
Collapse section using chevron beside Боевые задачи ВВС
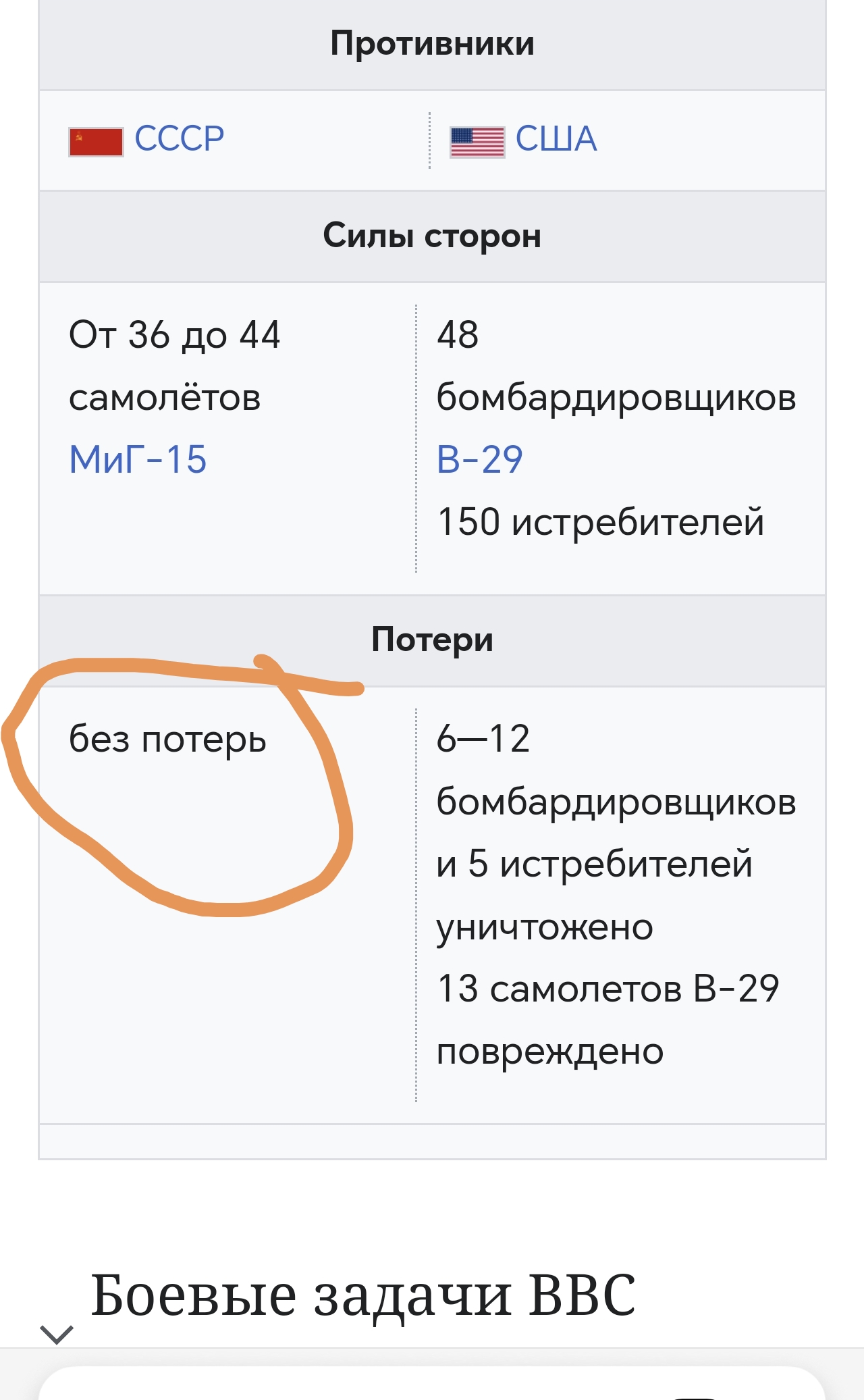(x=57, y=1334)
